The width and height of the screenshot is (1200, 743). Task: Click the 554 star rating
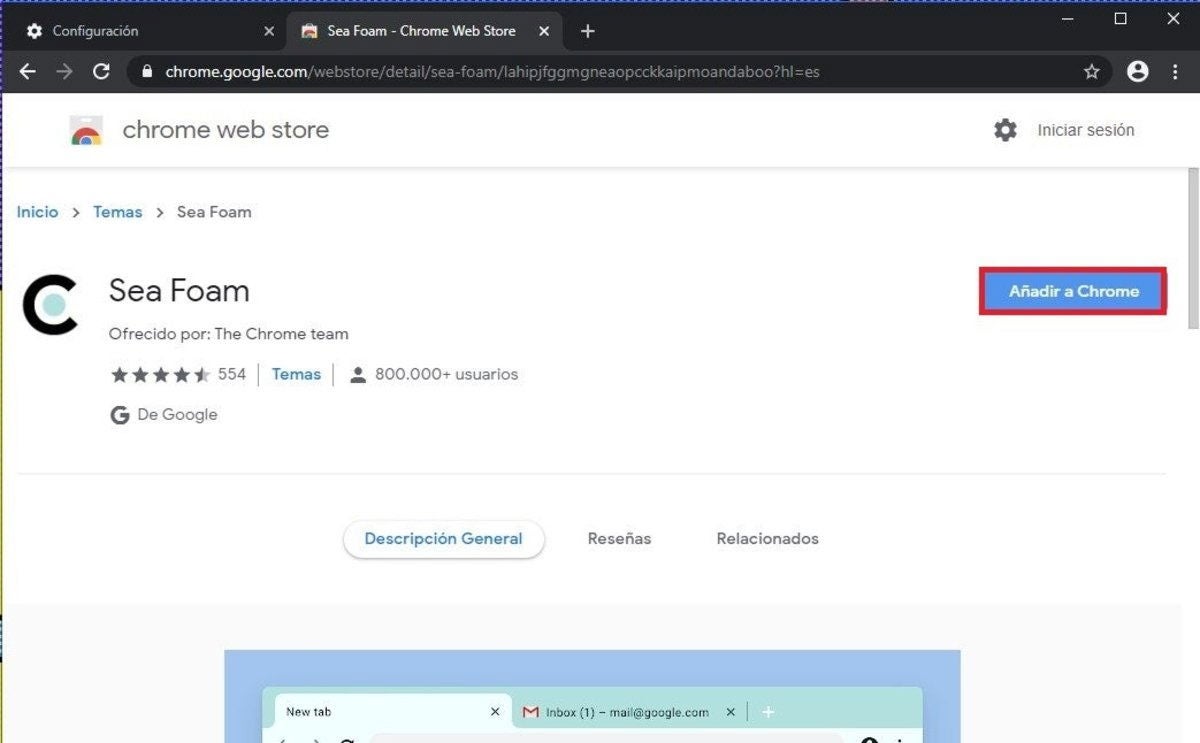177,374
